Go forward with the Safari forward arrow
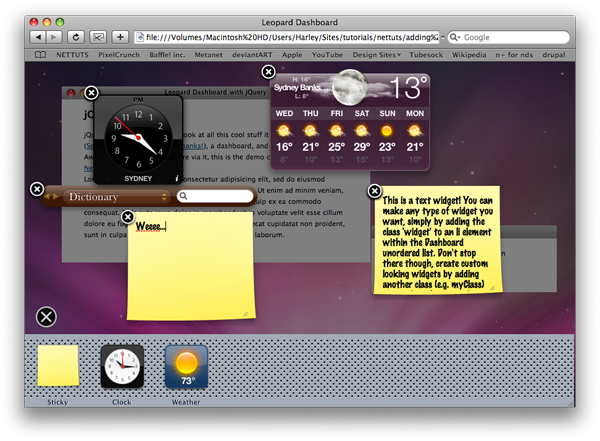This screenshot has height=441, width=600. coord(54,37)
